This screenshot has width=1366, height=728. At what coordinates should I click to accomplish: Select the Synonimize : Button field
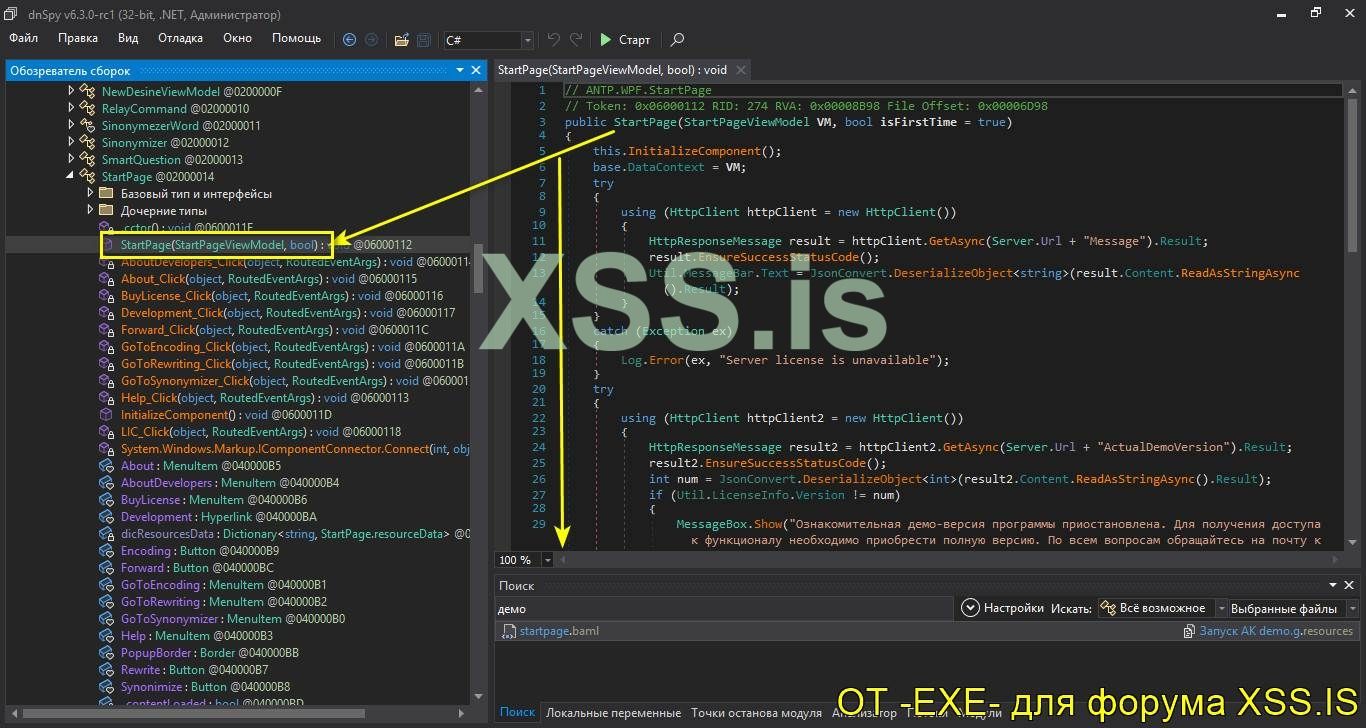pos(205,686)
